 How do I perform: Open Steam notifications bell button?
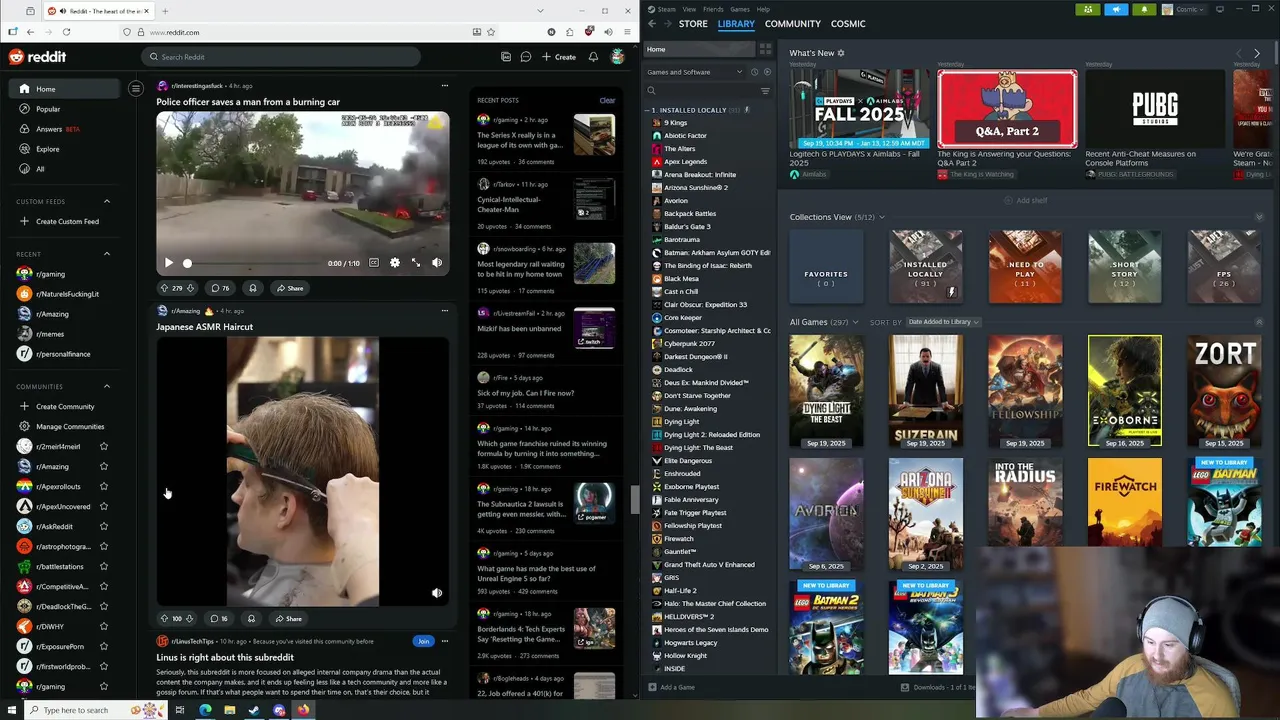[x=1144, y=9]
